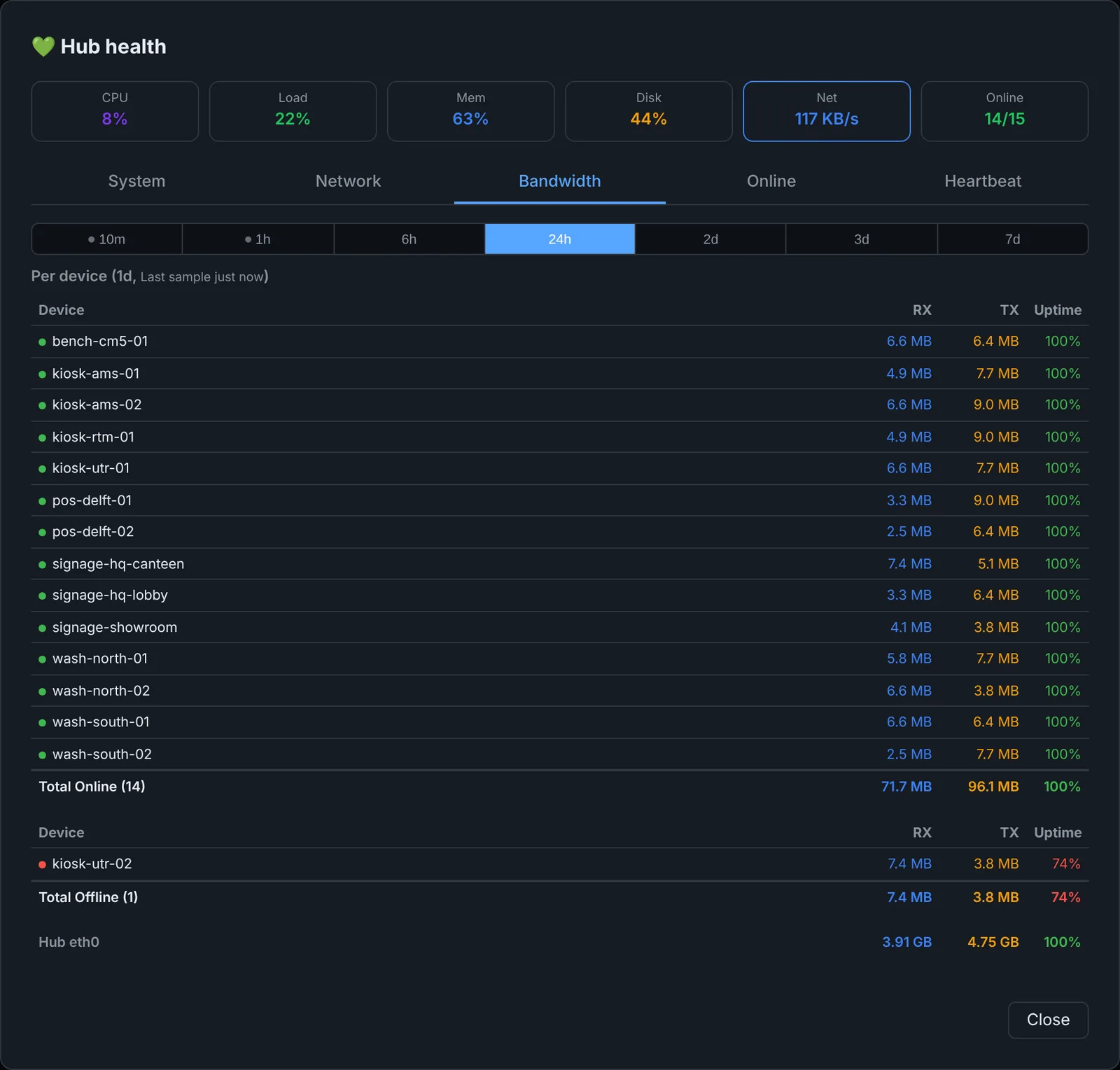
Task: Click the signage-showroom device name
Action: click(x=115, y=628)
